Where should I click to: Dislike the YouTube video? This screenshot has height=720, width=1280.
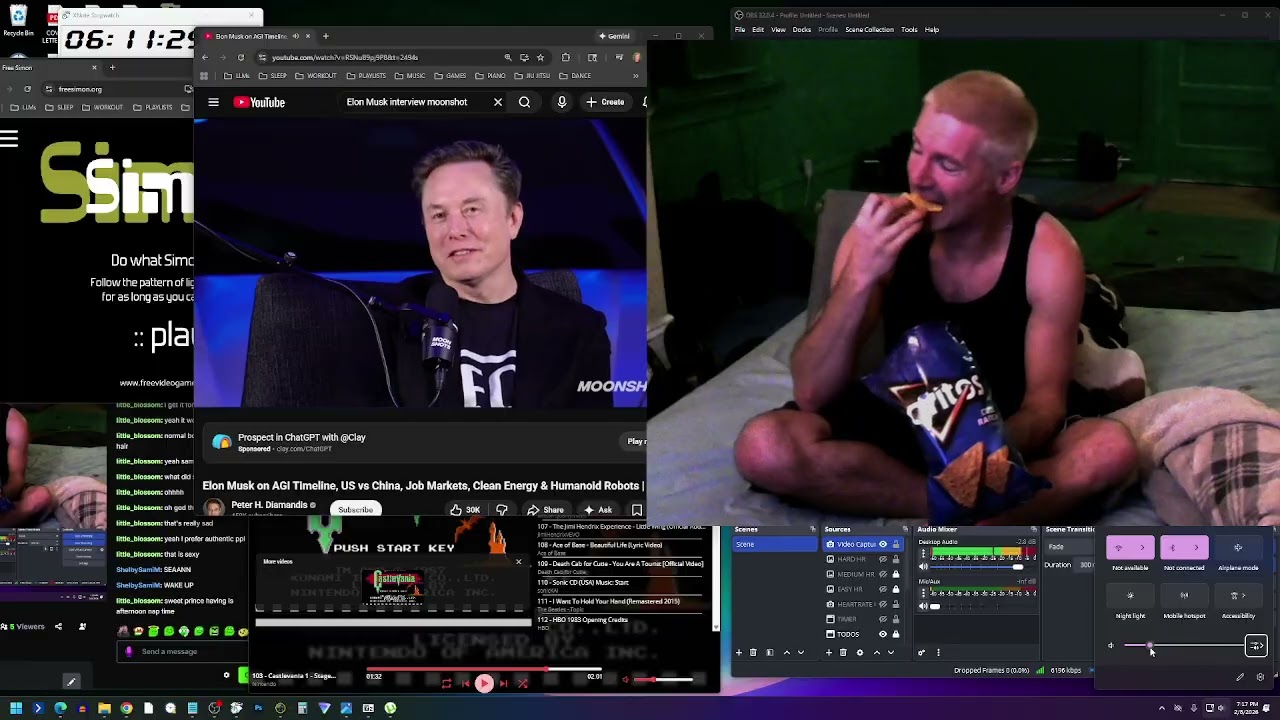tap(502, 510)
